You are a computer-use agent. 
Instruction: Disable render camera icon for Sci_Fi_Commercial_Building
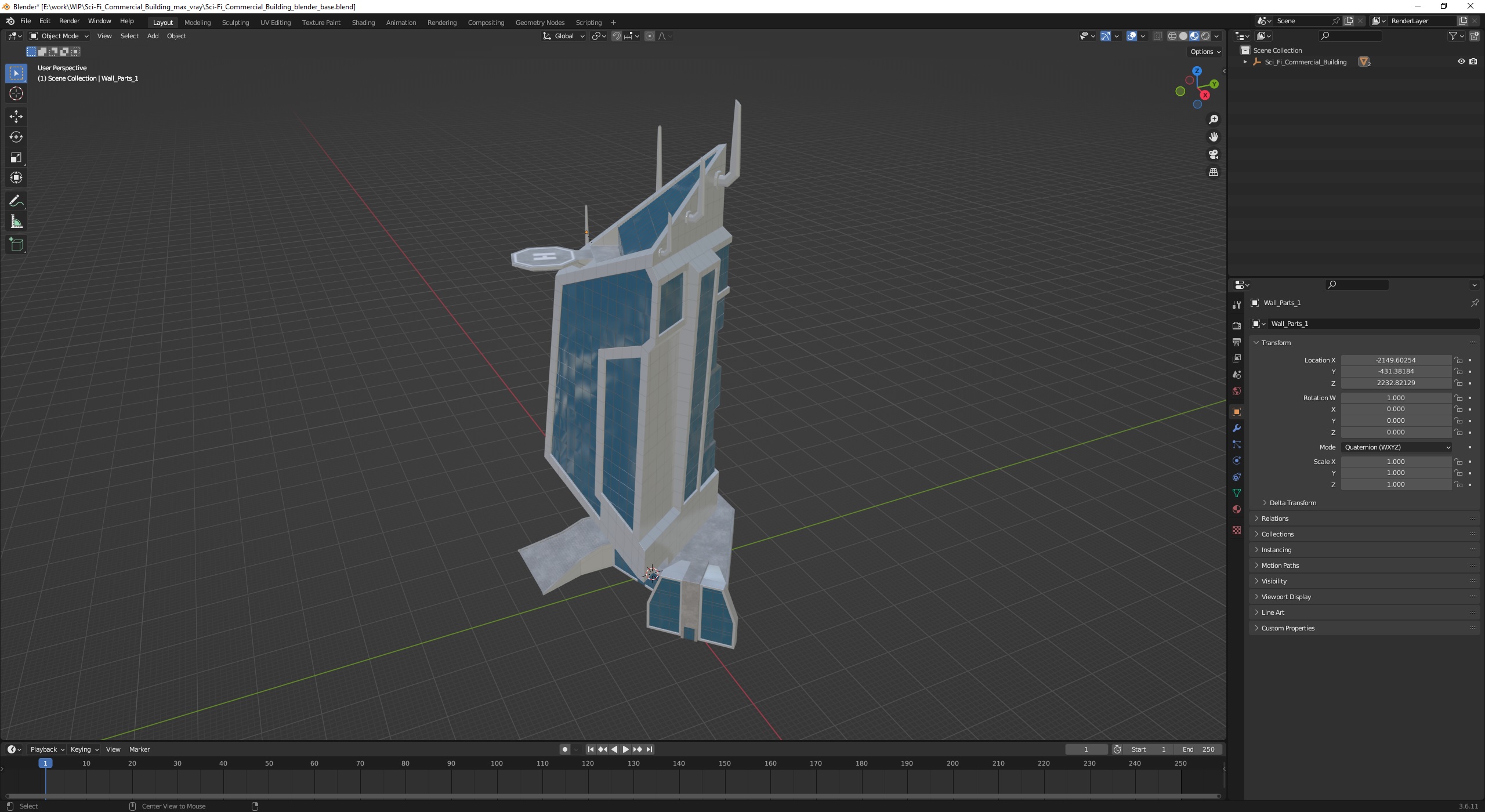(1473, 61)
